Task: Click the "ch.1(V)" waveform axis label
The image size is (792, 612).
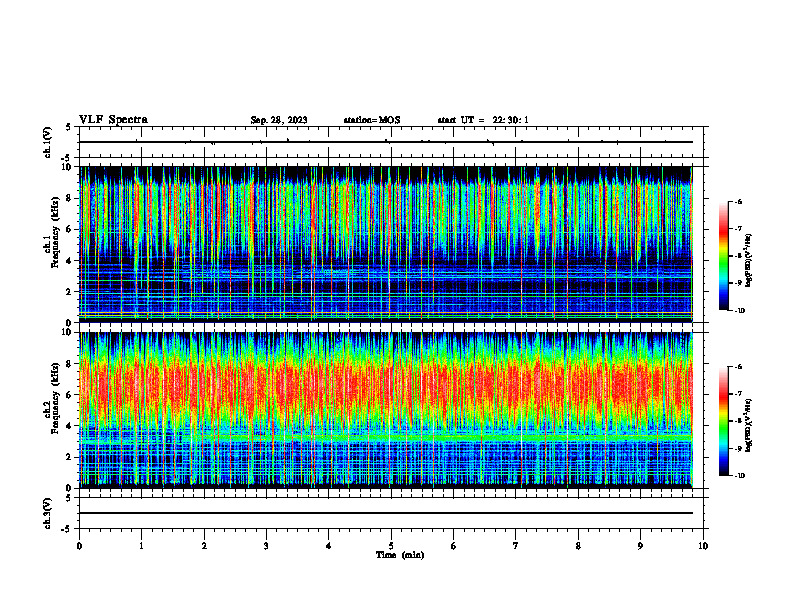Action: [x=48, y=142]
